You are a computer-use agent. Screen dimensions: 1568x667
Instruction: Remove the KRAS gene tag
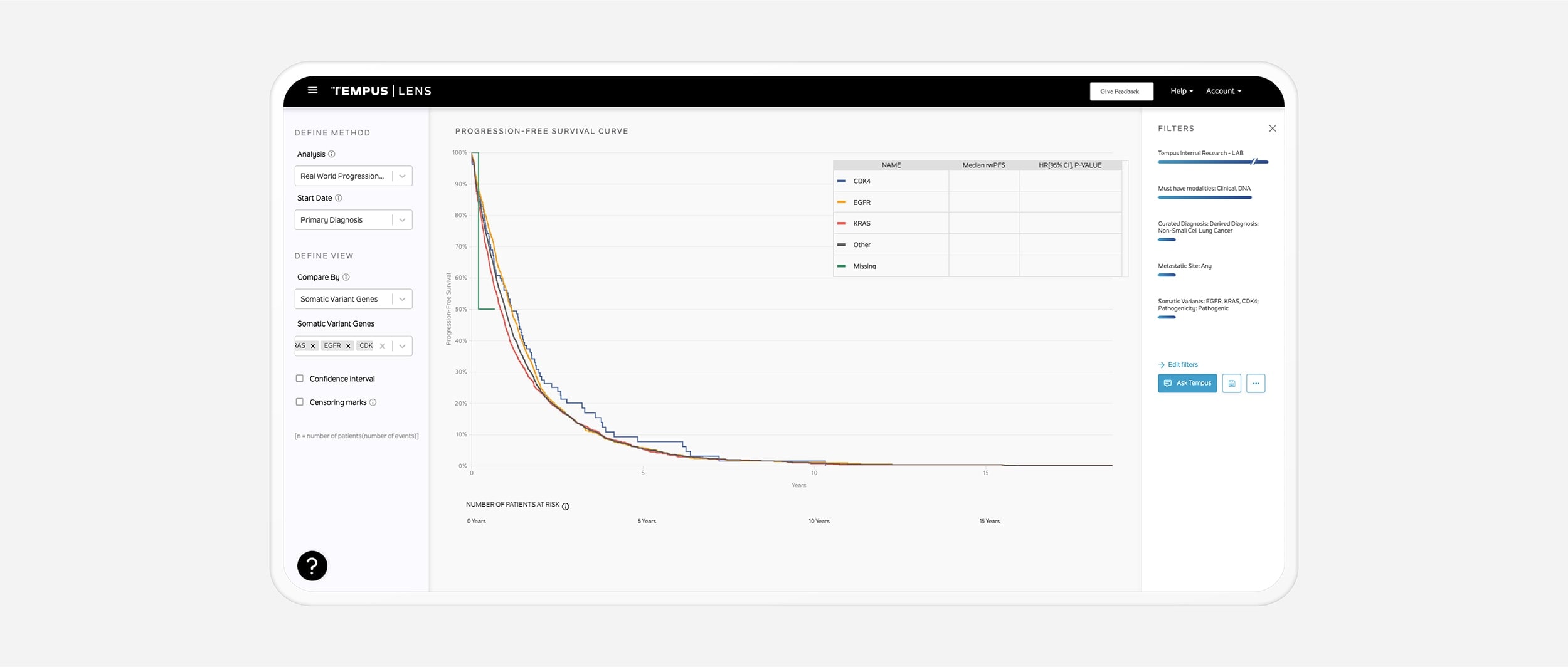[x=313, y=346]
